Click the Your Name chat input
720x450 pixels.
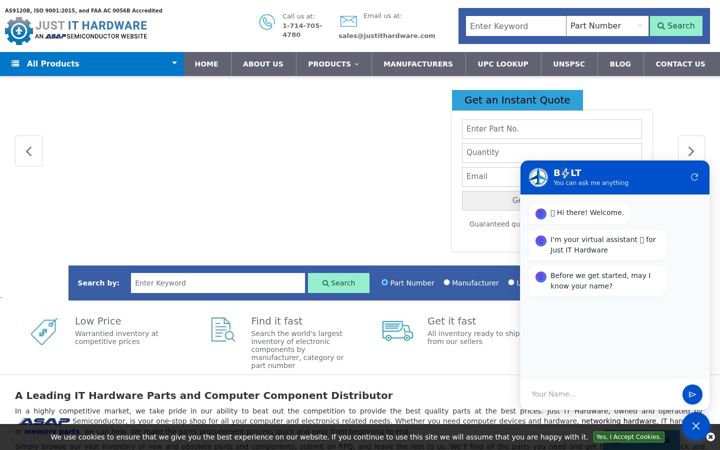(602, 394)
